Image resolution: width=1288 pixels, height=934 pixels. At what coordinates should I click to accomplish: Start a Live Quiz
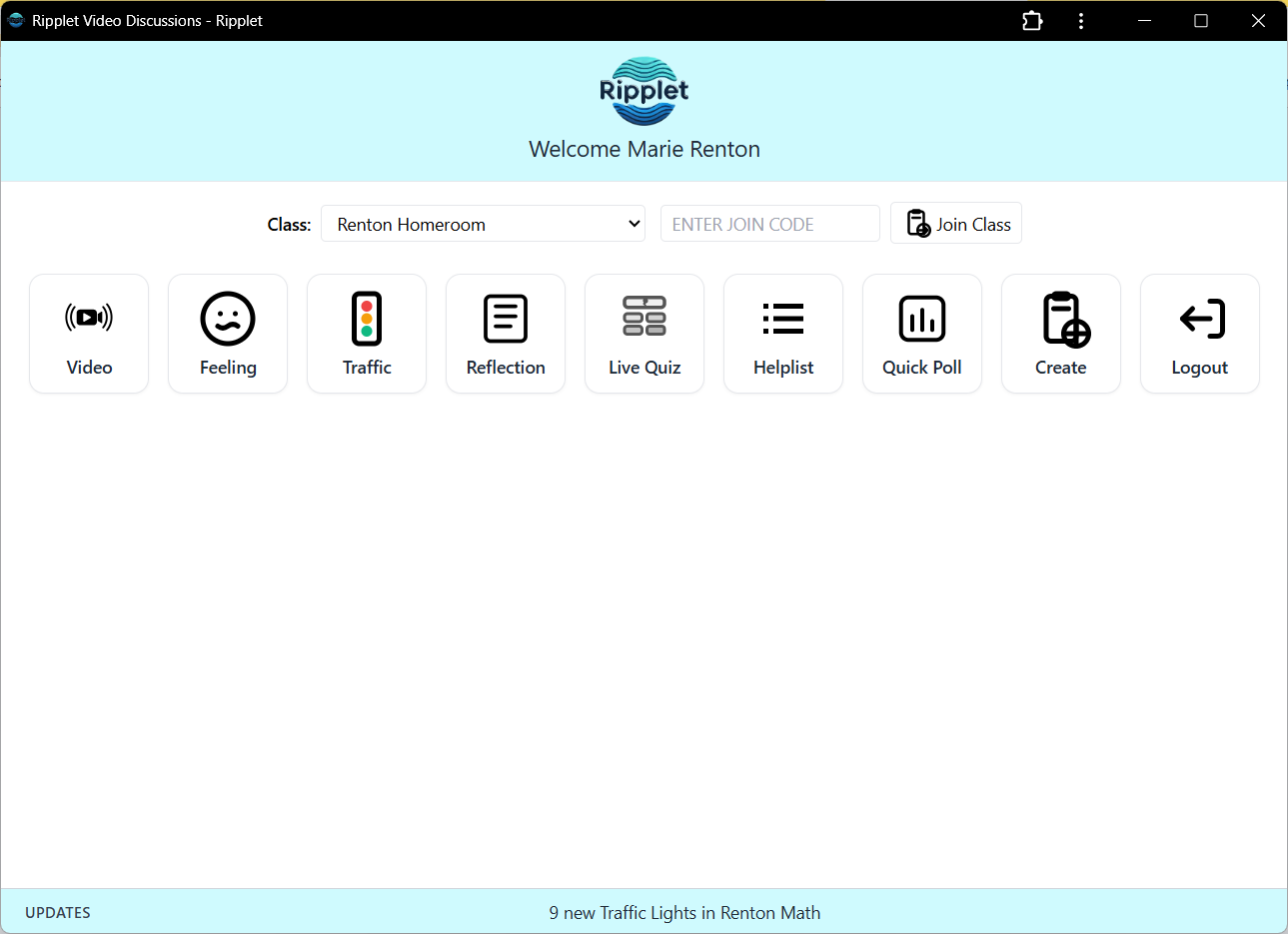644,333
